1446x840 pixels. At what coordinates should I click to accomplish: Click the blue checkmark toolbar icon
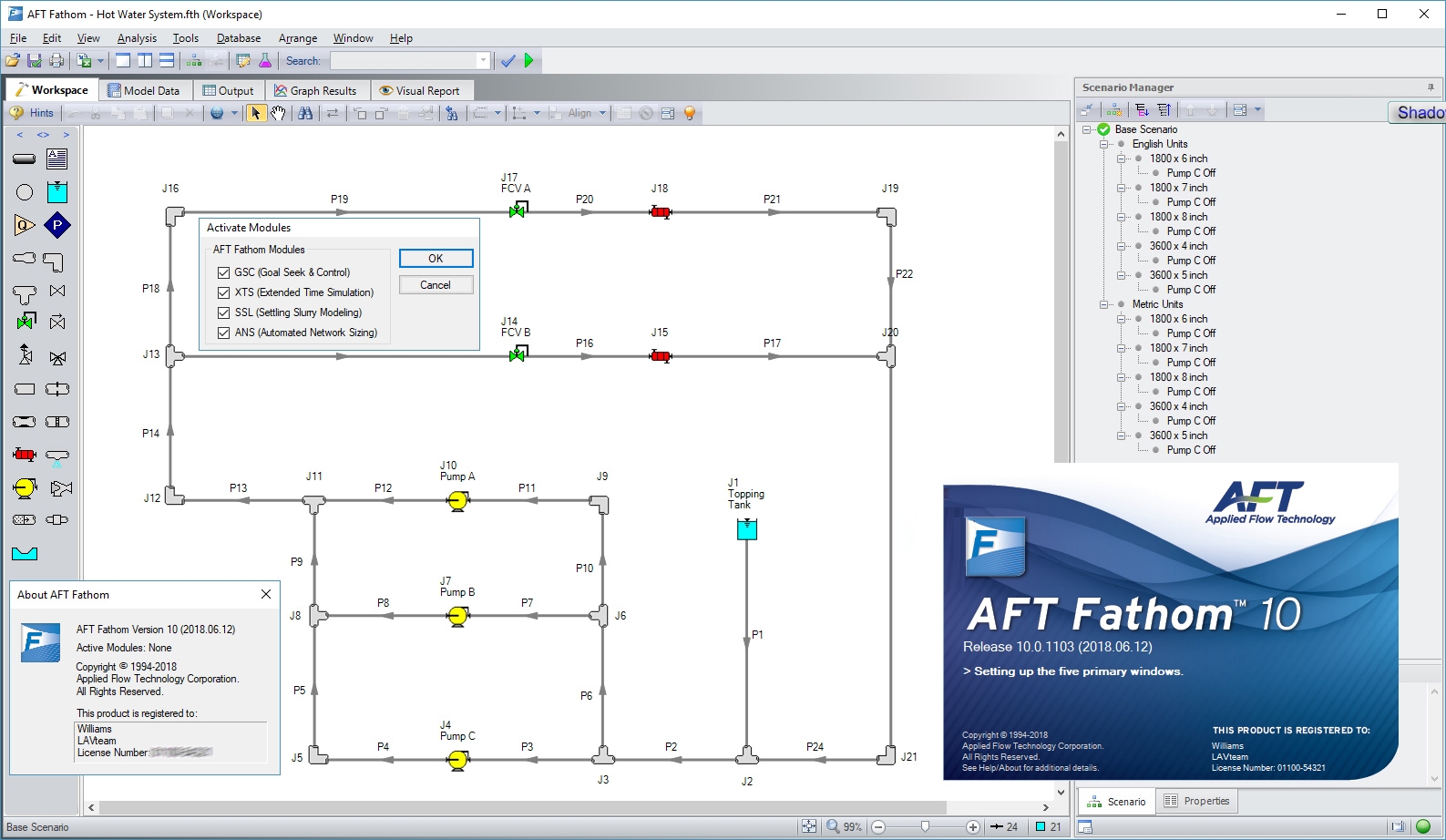click(508, 61)
